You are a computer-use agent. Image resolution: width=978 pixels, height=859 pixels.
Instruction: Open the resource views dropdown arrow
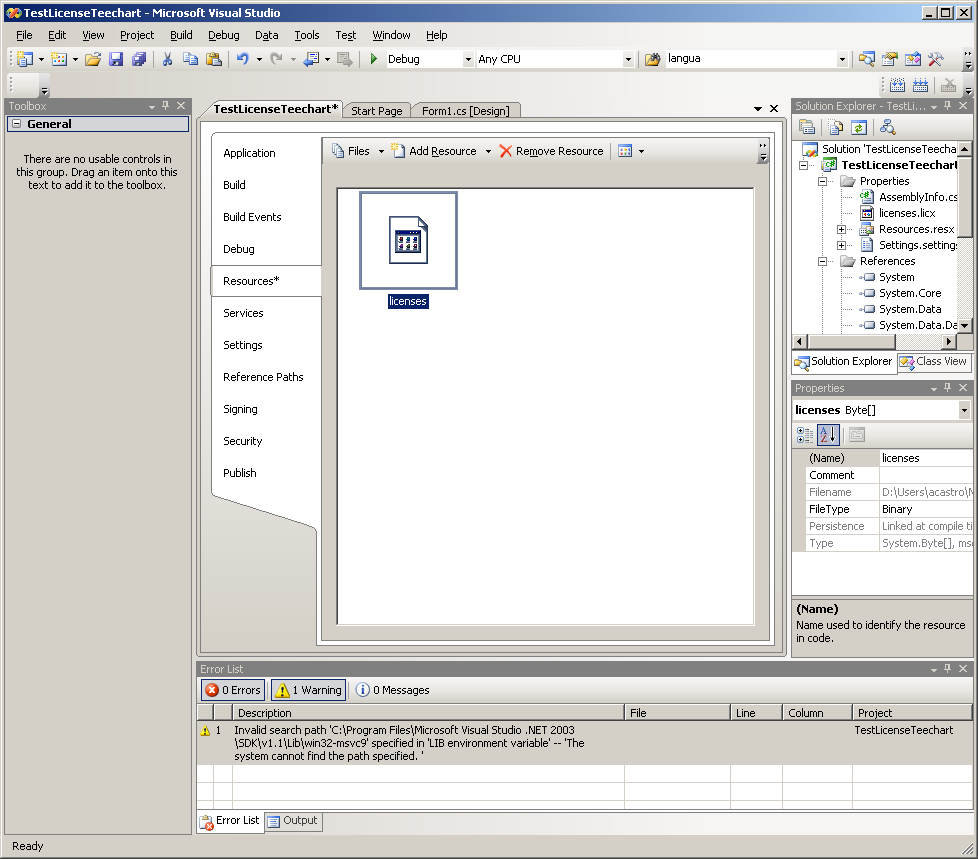[641, 151]
